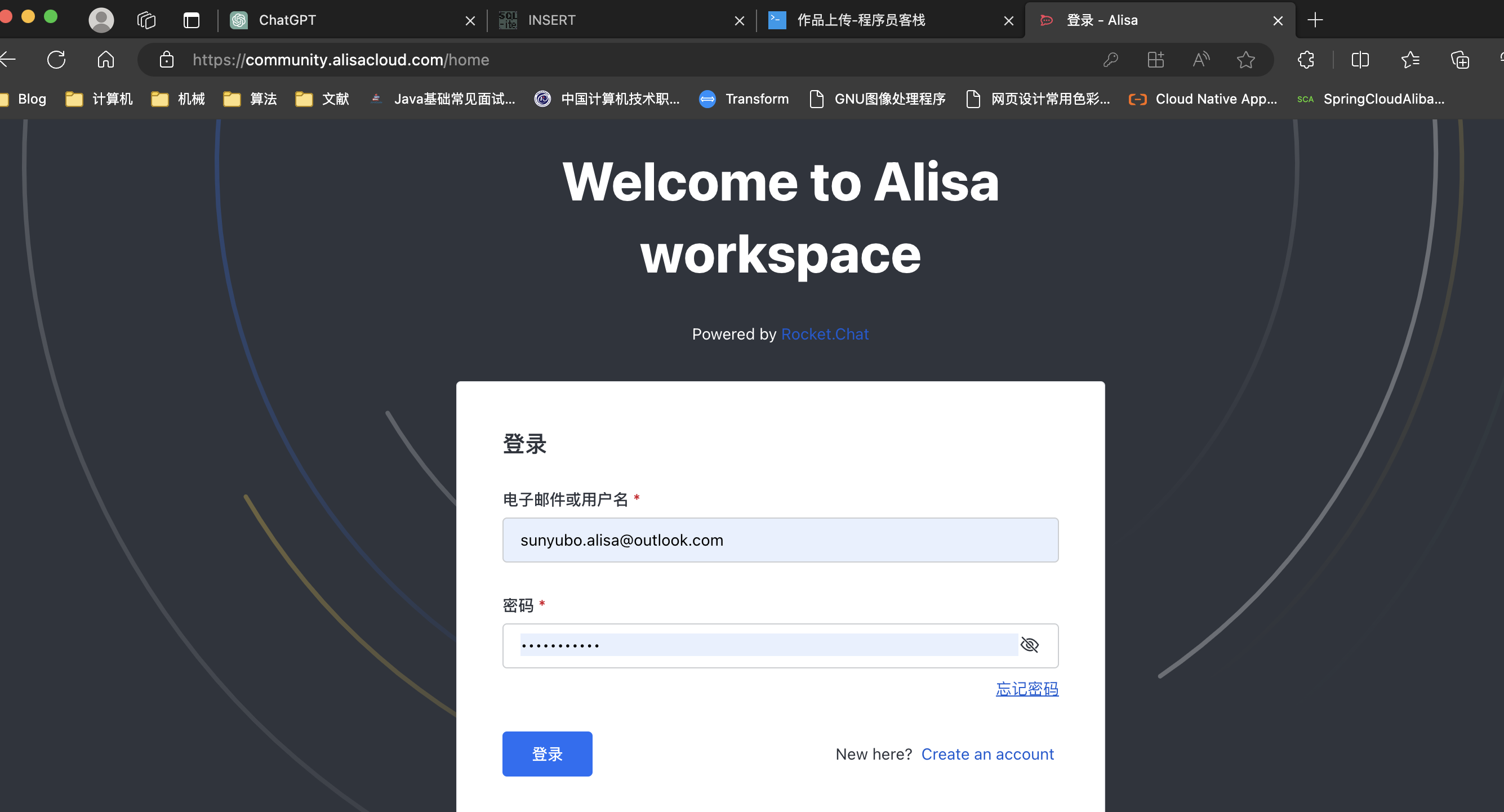The height and width of the screenshot is (812, 1504).
Task: Click the Rocket.Chat link
Action: click(x=825, y=334)
